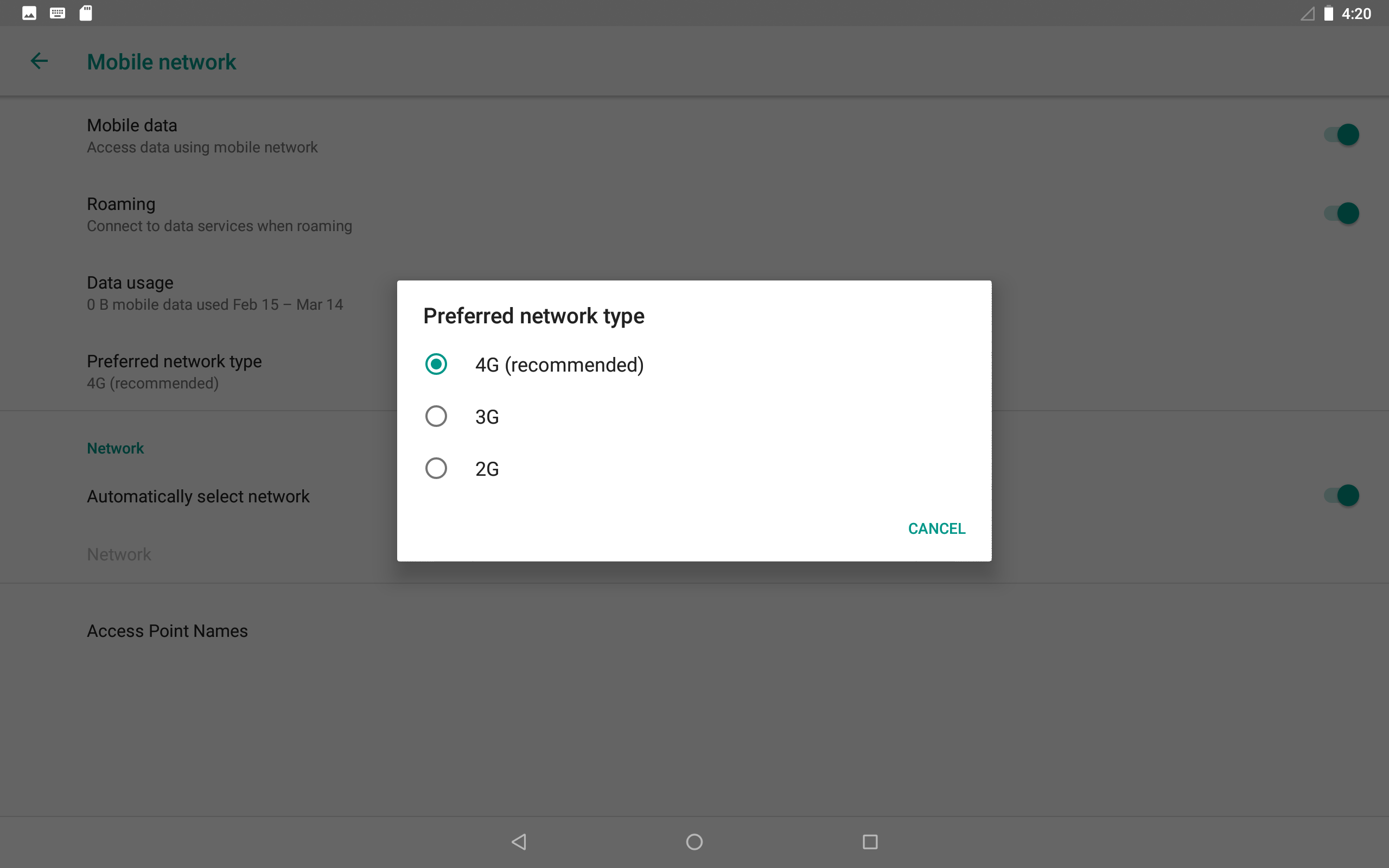Toggle the Mobile data switch
This screenshot has height=868, width=1389.
[x=1341, y=135]
